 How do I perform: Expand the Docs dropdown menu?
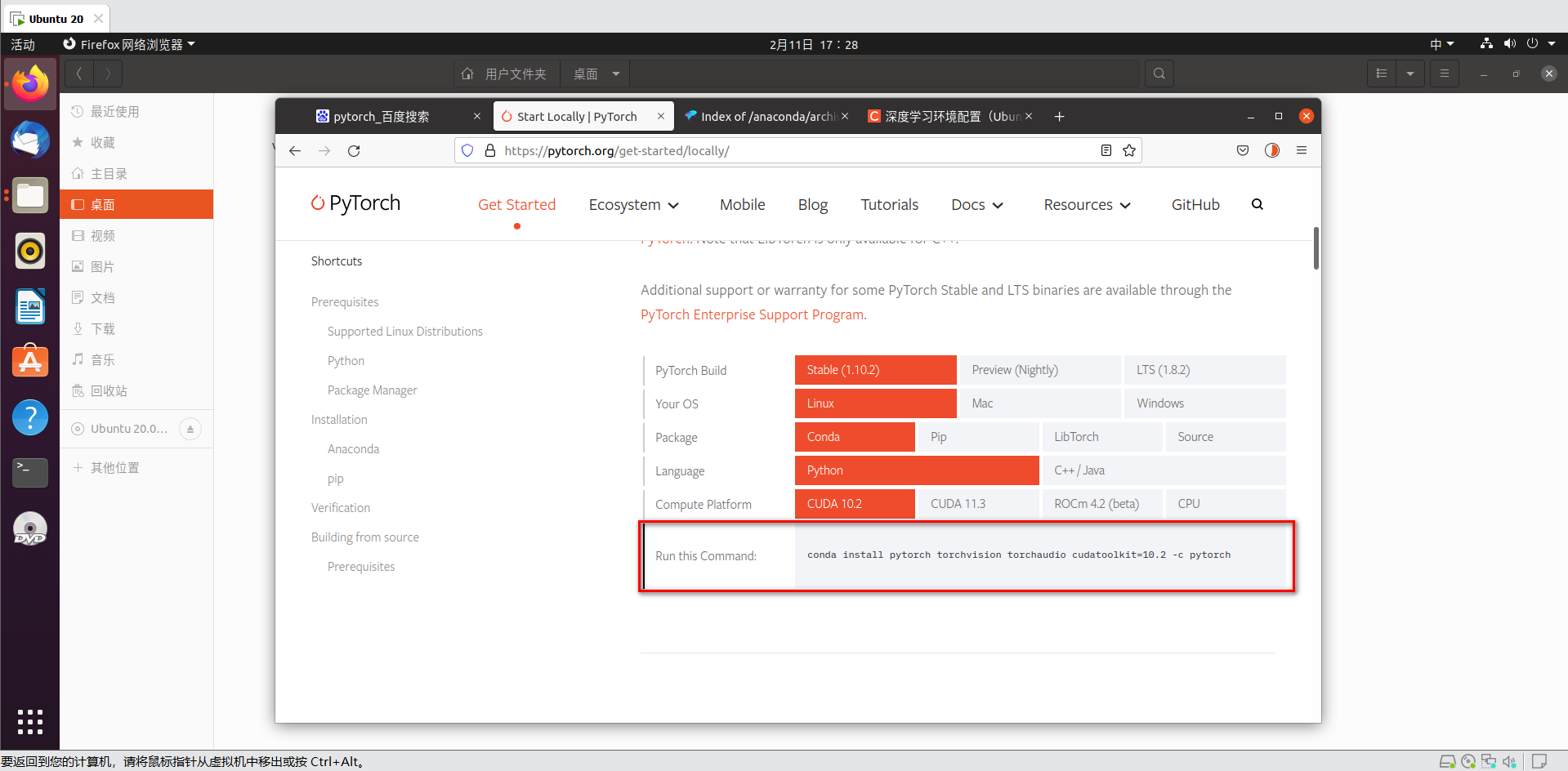tap(976, 204)
